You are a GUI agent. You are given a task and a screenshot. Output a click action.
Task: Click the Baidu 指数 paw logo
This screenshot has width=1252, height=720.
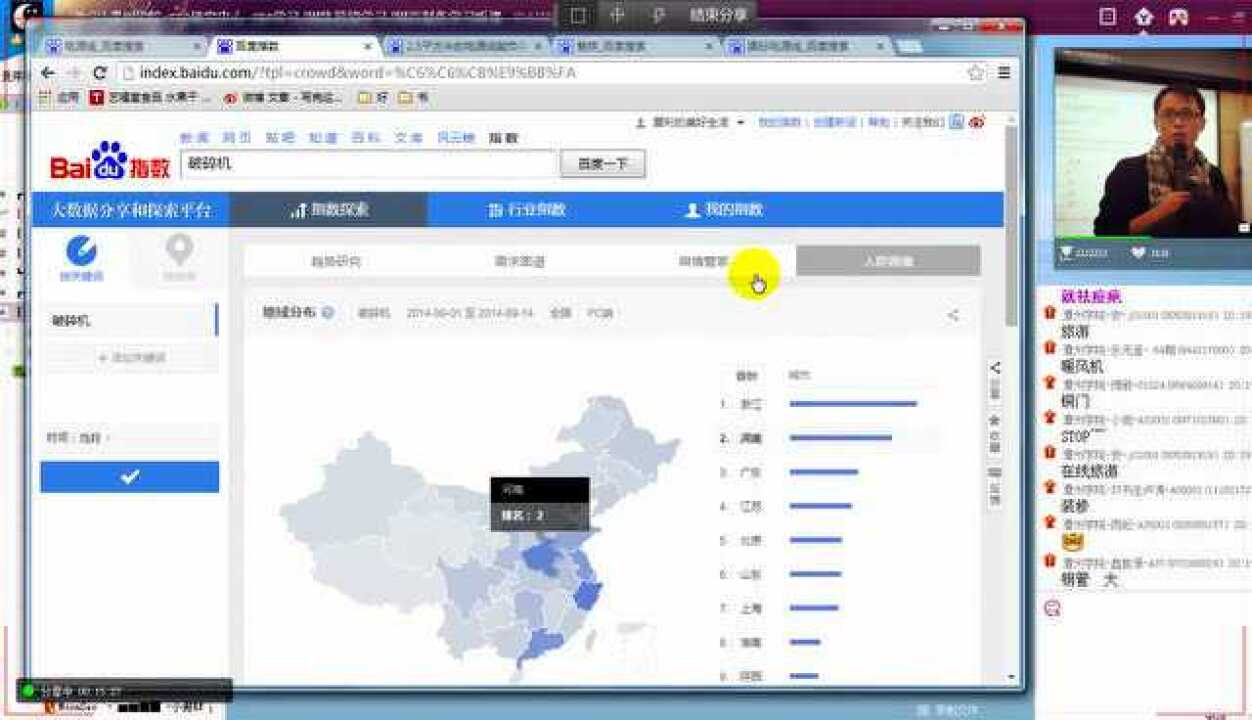click(x=110, y=163)
